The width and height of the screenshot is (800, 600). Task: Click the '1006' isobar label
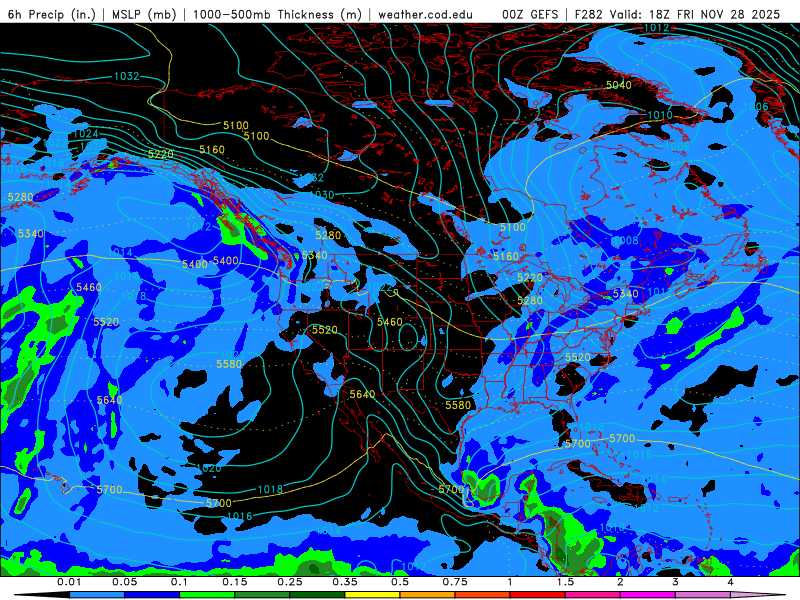tap(756, 106)
